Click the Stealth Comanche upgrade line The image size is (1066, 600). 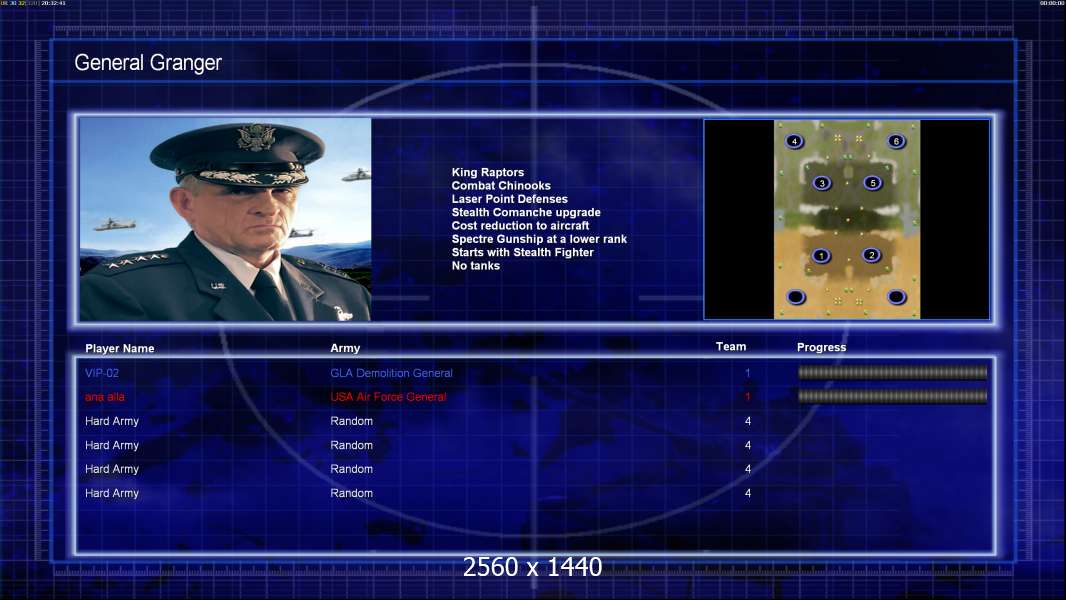(x=526, y=212)
